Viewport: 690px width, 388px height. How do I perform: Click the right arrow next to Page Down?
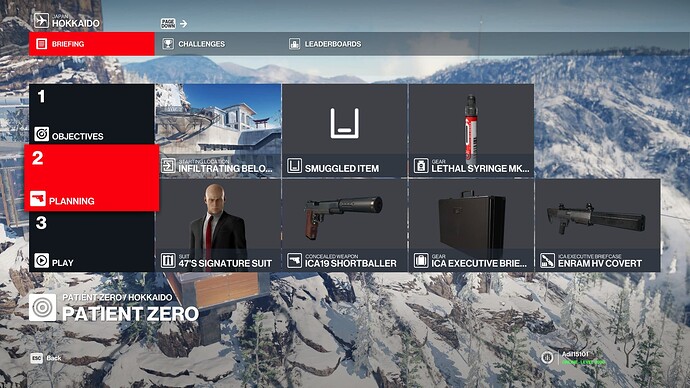[x=184, y=23]
